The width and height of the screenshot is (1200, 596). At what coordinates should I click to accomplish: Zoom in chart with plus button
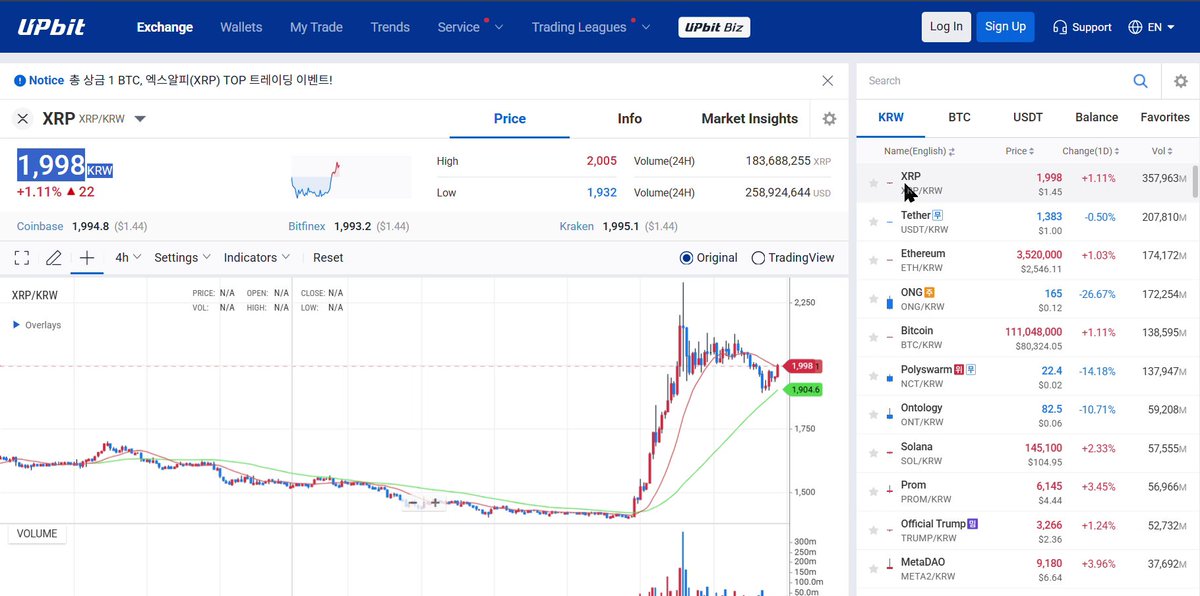[435, 503]
